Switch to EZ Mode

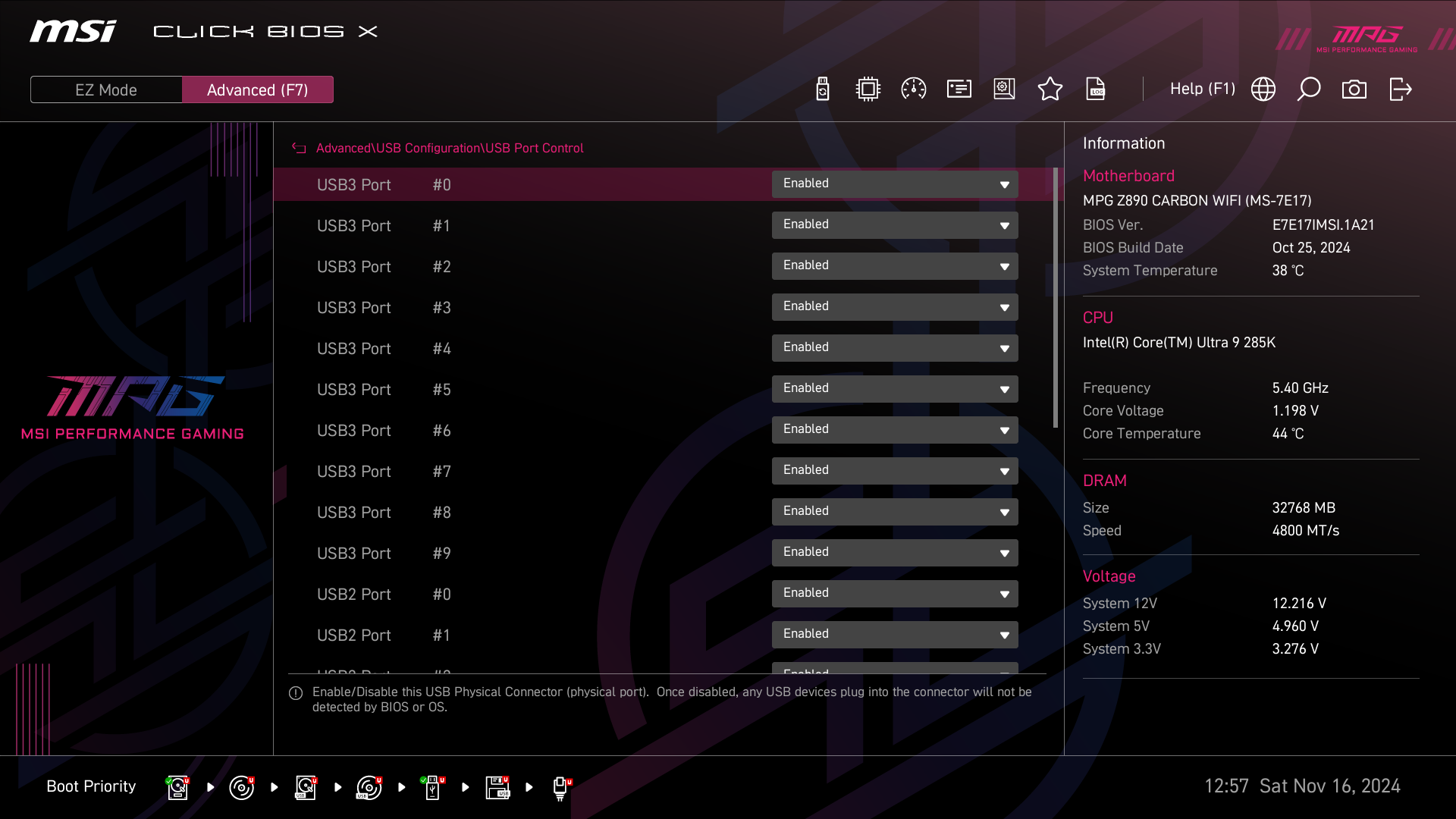coord(106,89)
